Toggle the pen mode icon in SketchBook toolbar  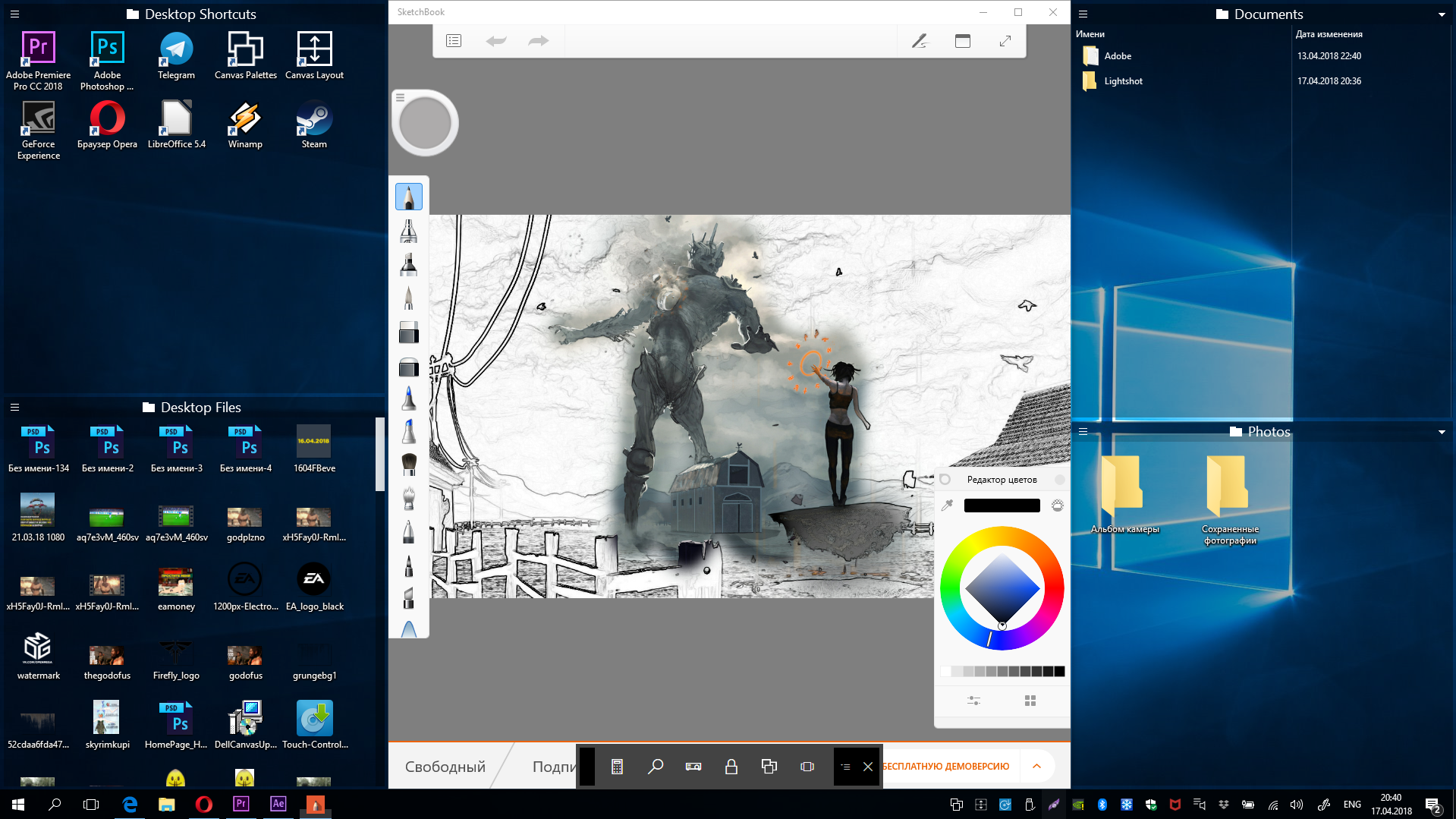[x=920, y=41]
